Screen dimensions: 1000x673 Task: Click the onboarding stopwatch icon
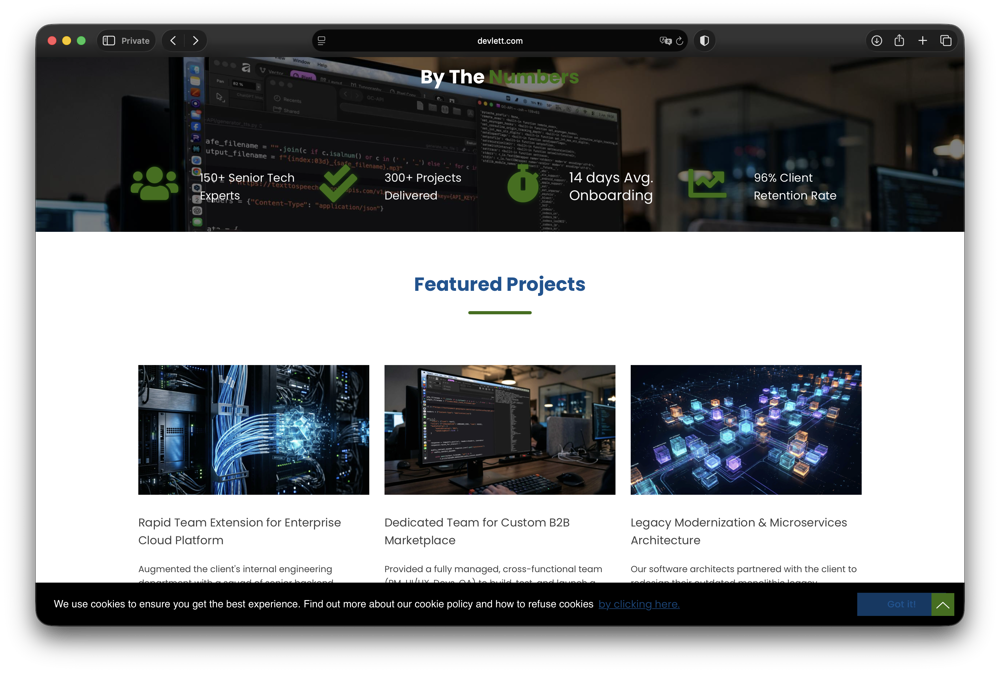[522, 184]
